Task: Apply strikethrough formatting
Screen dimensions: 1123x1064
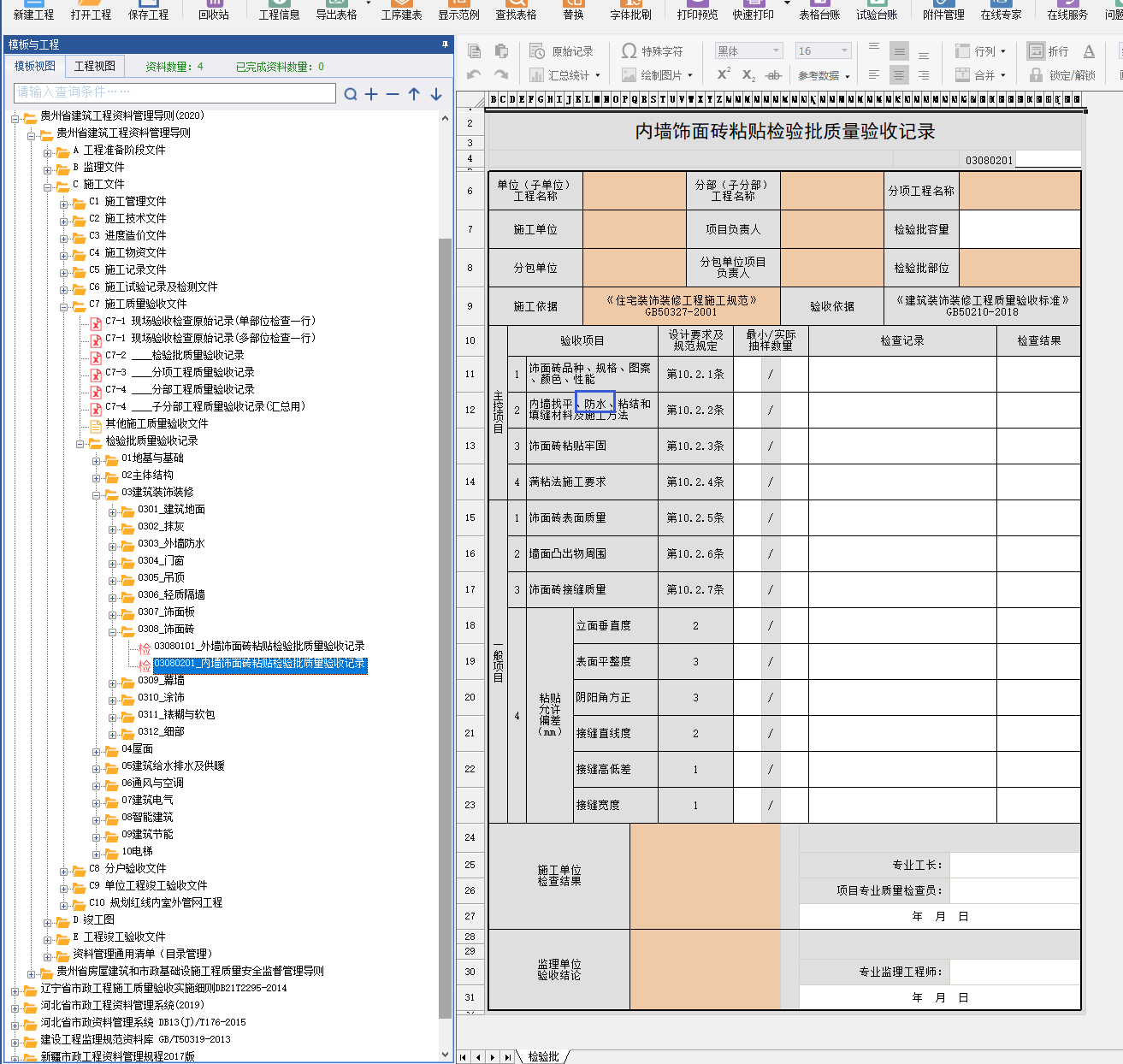Action: 773,75
